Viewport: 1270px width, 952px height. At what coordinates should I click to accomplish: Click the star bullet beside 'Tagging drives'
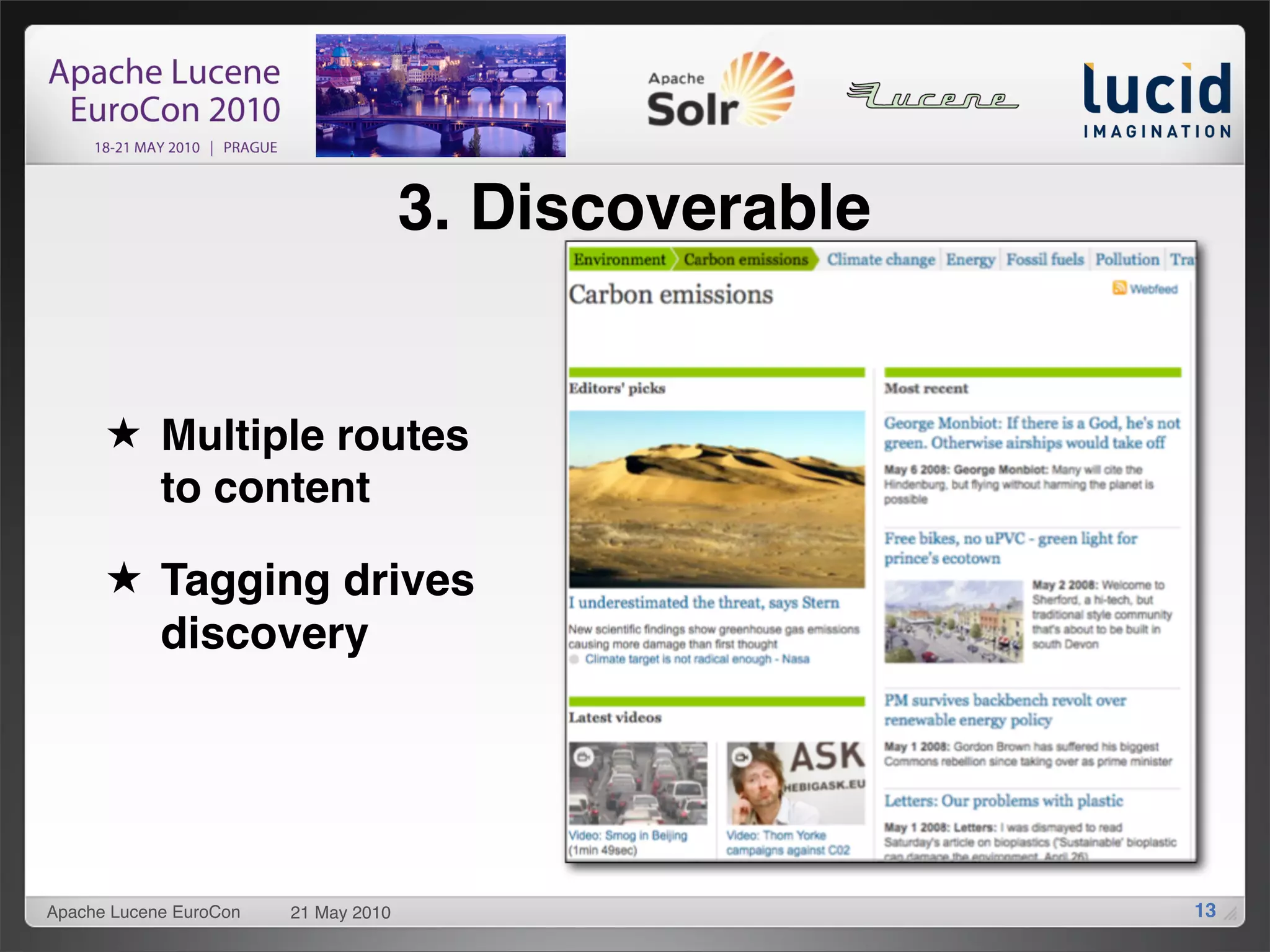(124, 578)
